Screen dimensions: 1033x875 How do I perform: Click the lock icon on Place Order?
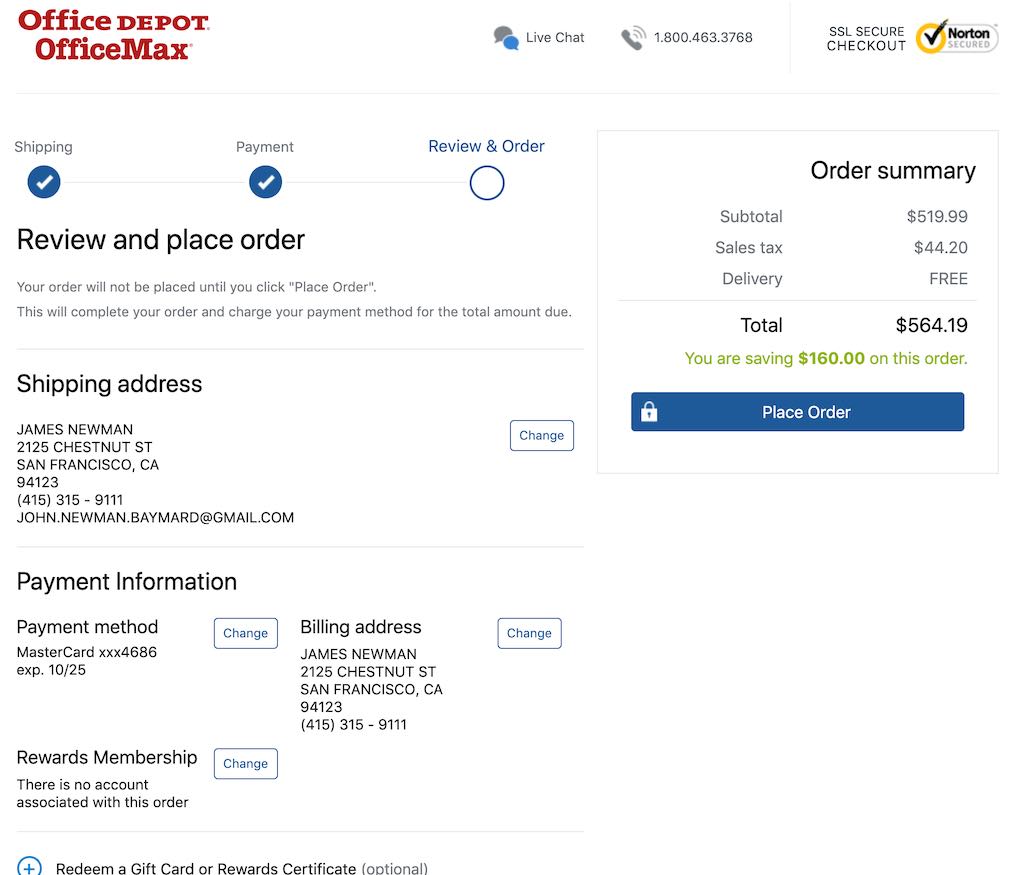click(x=649, y=412)
